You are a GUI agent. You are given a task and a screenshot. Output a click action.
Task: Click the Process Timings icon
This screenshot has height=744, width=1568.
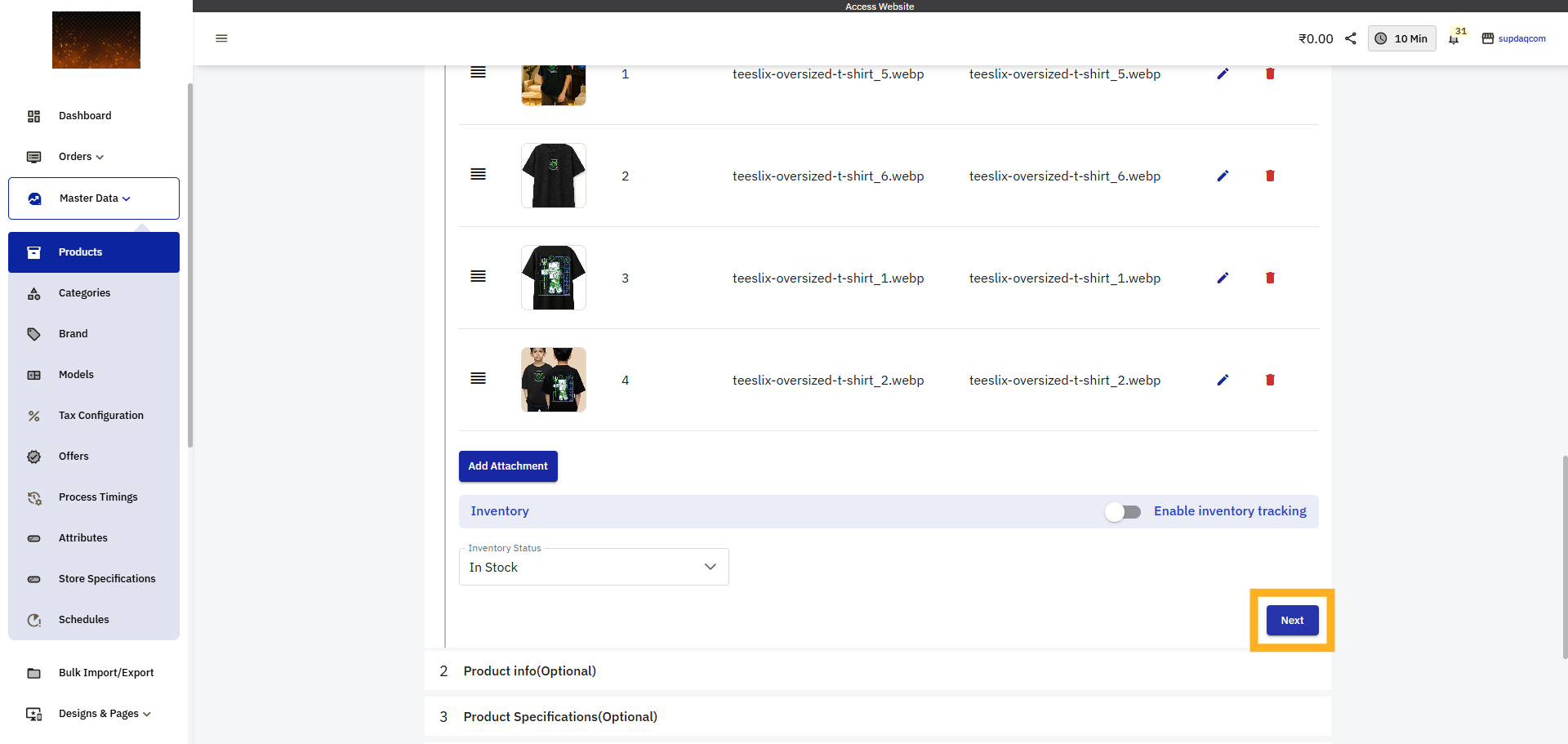33,497
